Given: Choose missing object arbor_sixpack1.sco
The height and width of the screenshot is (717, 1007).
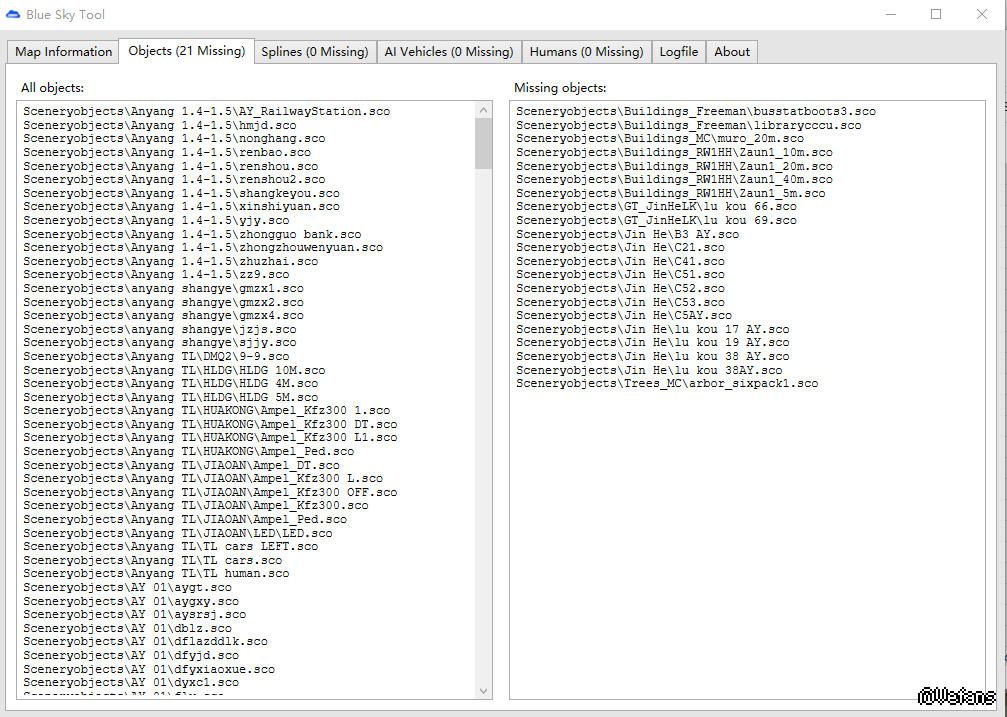Looking at the screenshot, I should (666, 383).
